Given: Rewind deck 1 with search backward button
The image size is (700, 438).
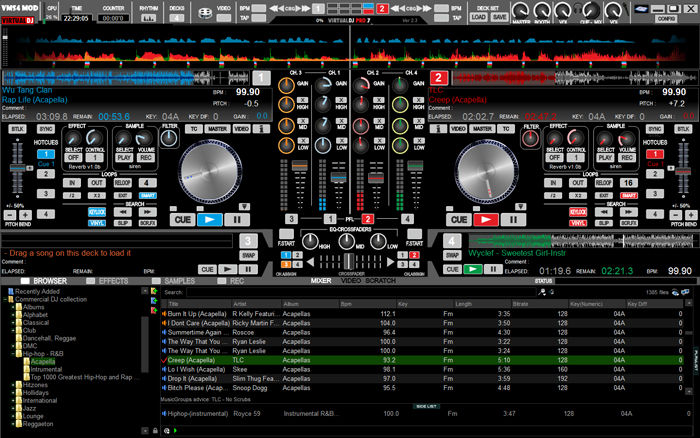Looking at the screenshot, I should [122, 212].
